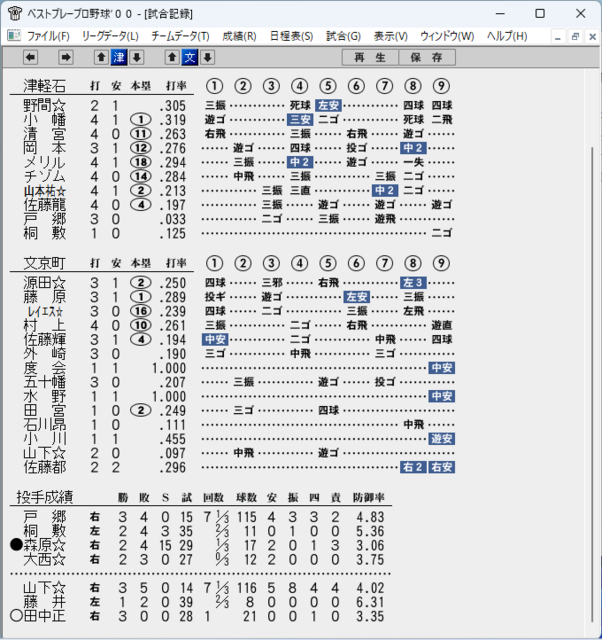Select the 津 team toolbar button
This screenshot has width=602, height=640.
(x=119, y=58)
